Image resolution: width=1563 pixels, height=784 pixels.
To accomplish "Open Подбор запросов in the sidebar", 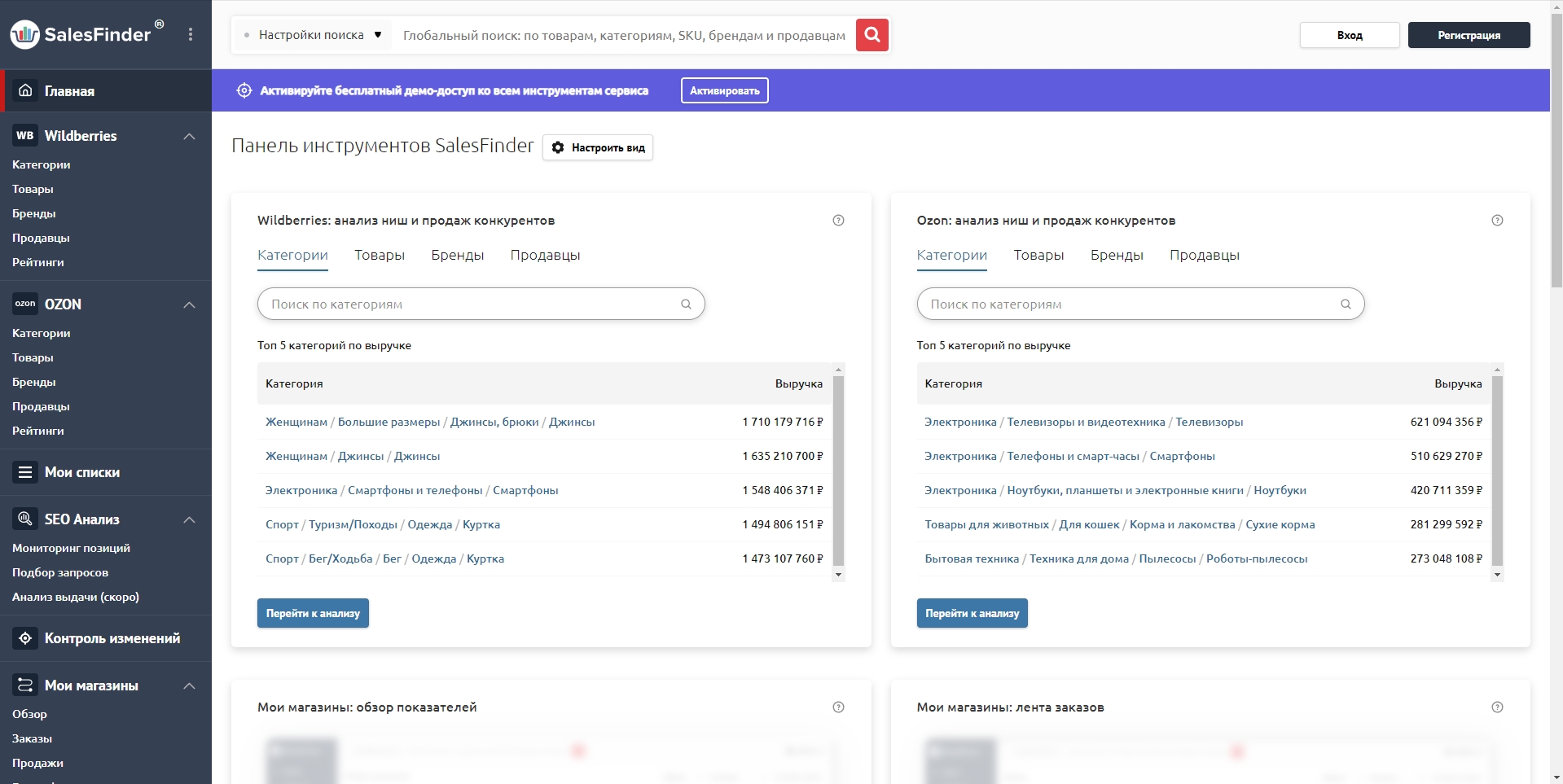I will click(60, 572).
